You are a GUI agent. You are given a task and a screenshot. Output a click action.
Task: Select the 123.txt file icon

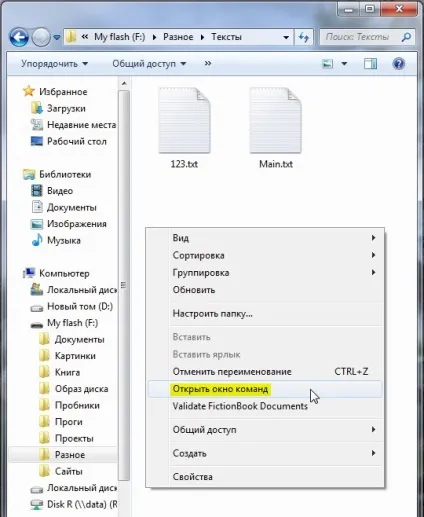(184, 120)
